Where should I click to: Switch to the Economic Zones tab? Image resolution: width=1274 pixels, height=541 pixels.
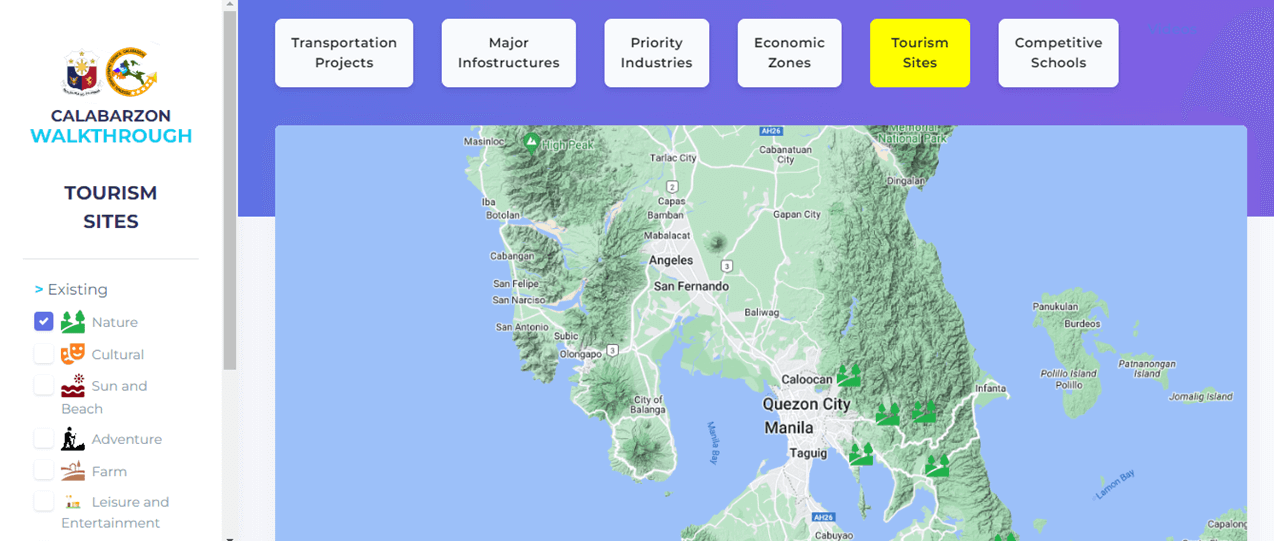[x=789, y=53]
